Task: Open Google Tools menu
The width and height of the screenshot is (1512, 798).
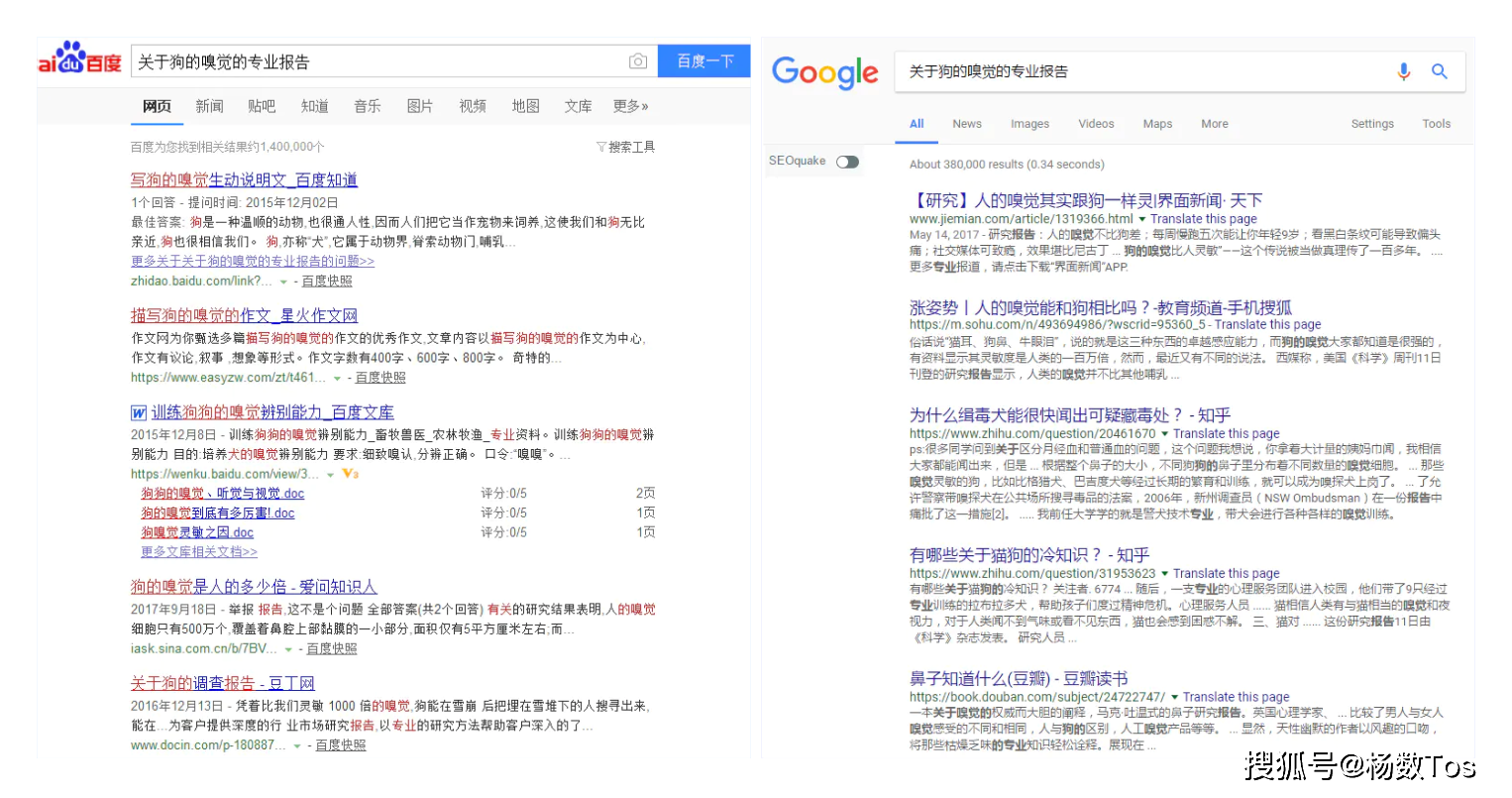Action: pyautogui.click(x=1437, y=124)
